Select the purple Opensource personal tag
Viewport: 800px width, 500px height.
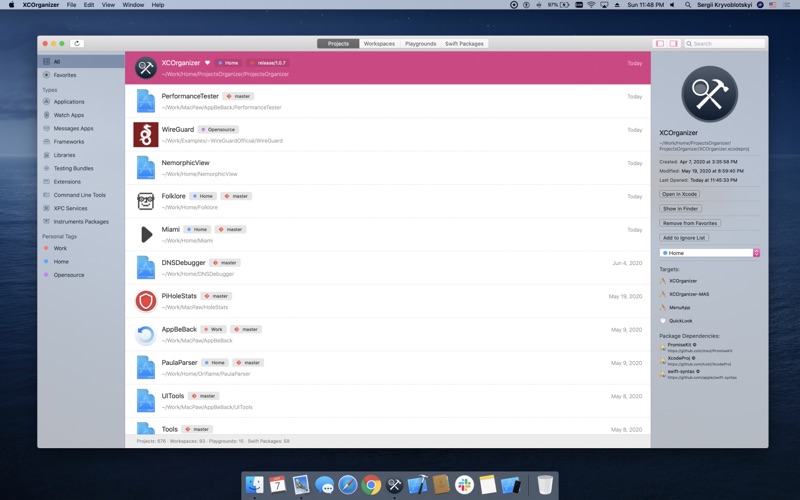(x=81, y=274)
